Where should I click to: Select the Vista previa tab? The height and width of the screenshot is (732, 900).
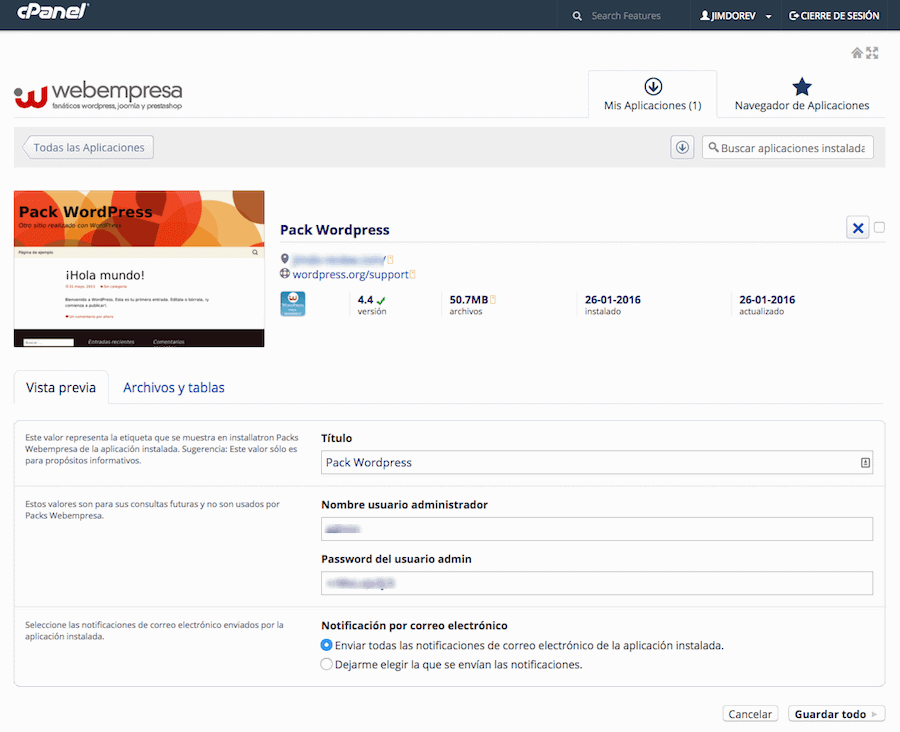[x=61, y=388]
